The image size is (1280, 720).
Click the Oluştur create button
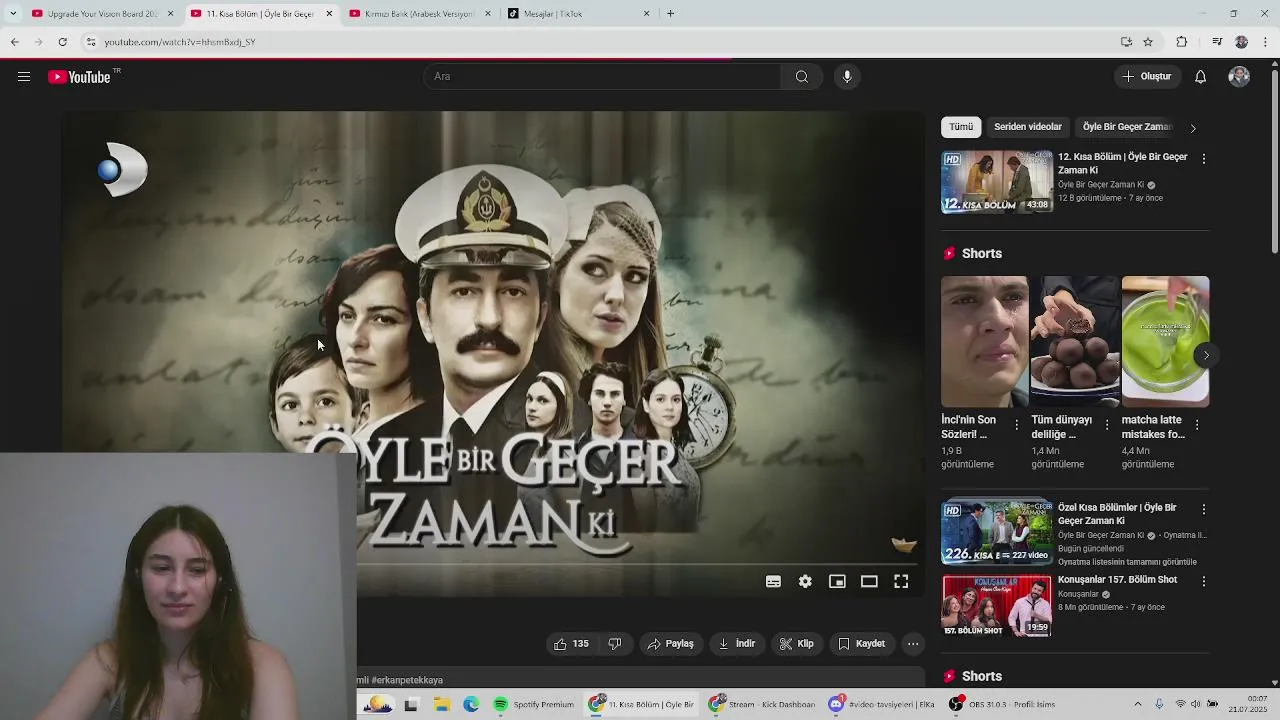1147,77
